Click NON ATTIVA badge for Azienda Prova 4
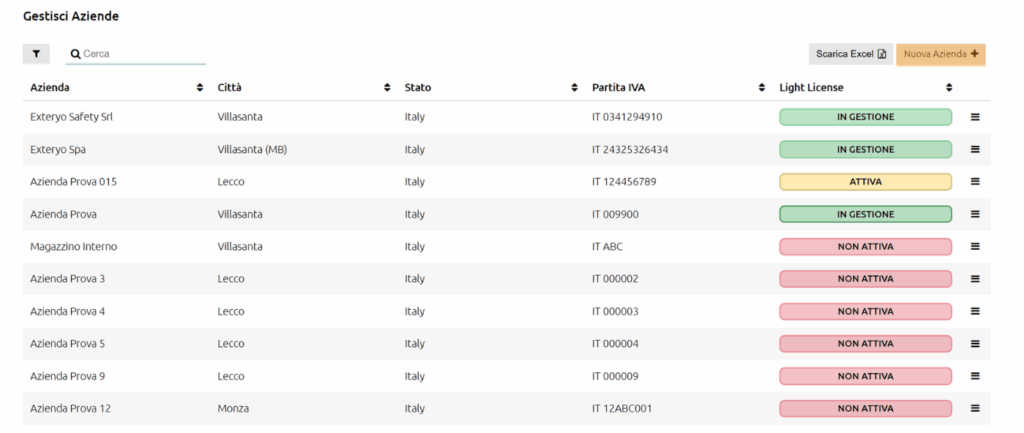 point(865,312)
